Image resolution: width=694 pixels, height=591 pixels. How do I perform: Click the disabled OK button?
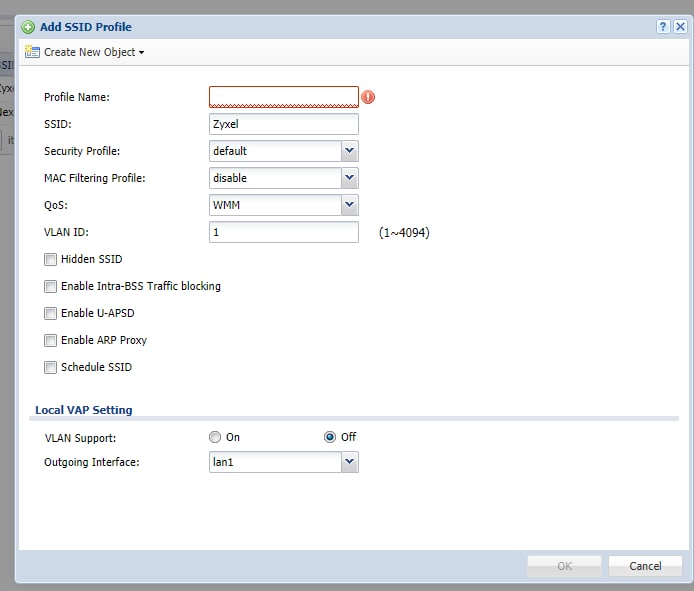point(564,566)
